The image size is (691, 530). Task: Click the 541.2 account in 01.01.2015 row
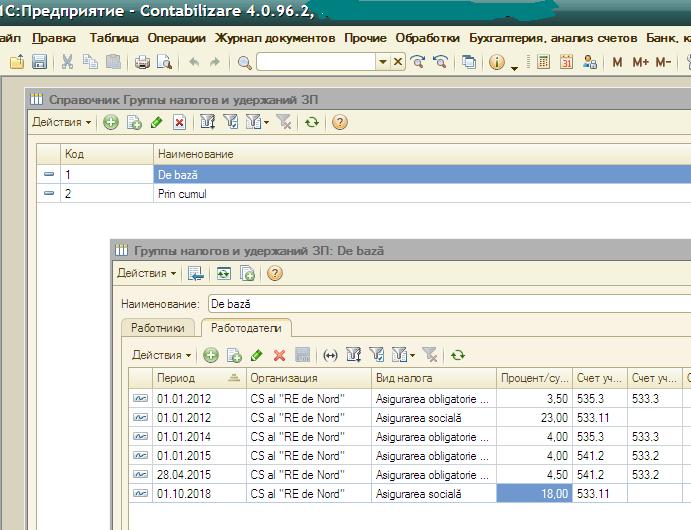coord(600,456)
